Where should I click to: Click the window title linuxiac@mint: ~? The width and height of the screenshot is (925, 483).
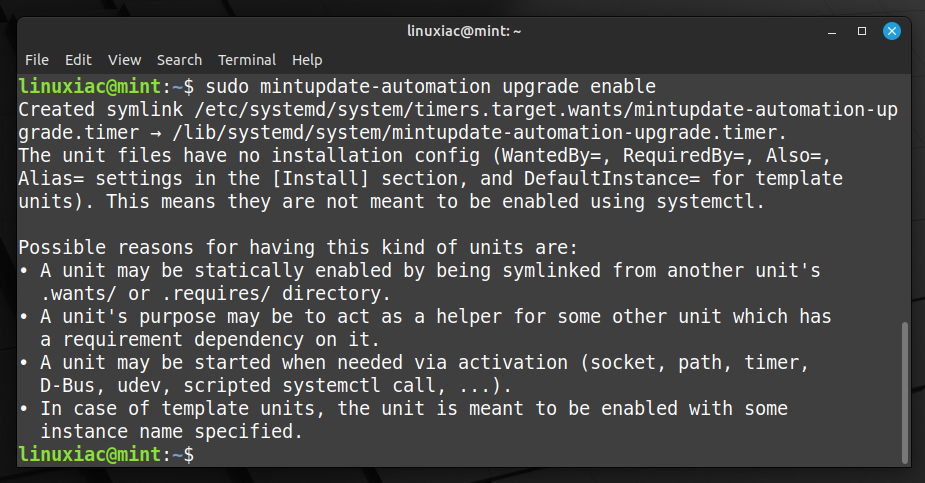click(464, 31)
